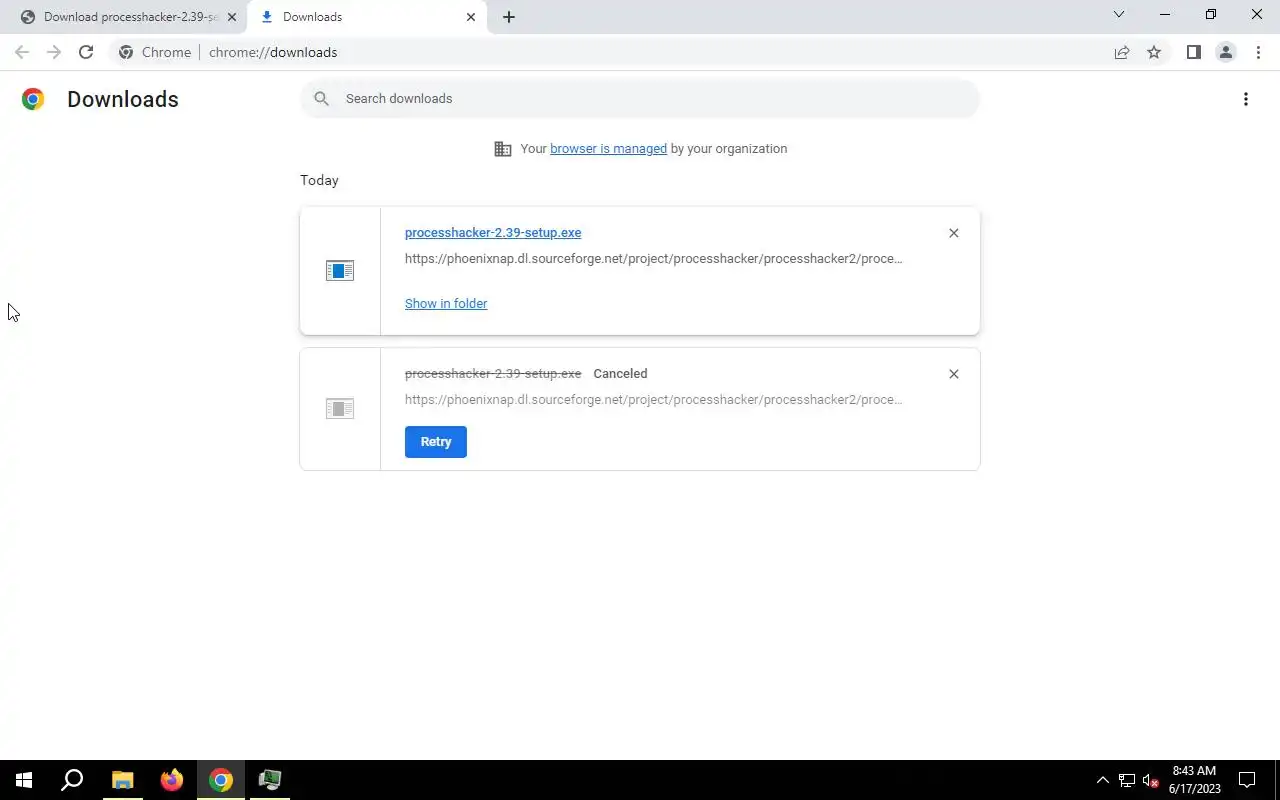Share this page icon

(1122, 52)
